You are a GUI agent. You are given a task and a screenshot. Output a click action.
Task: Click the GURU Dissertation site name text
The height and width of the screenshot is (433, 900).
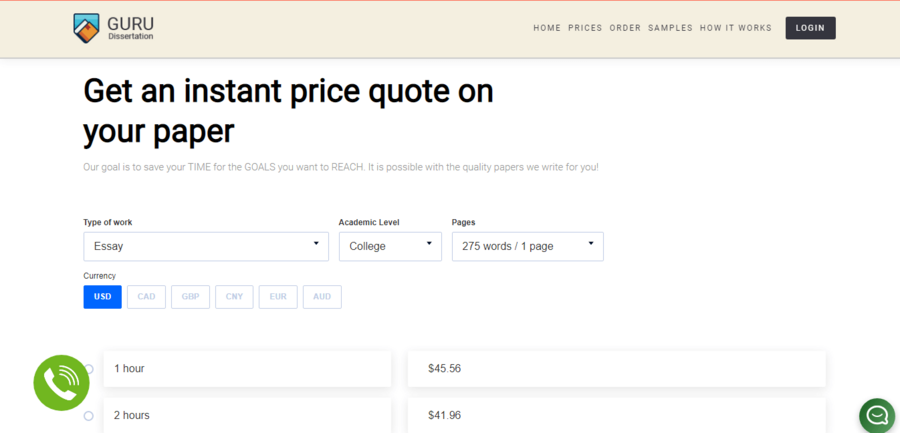pyautogui.click(x=130, y=28)
